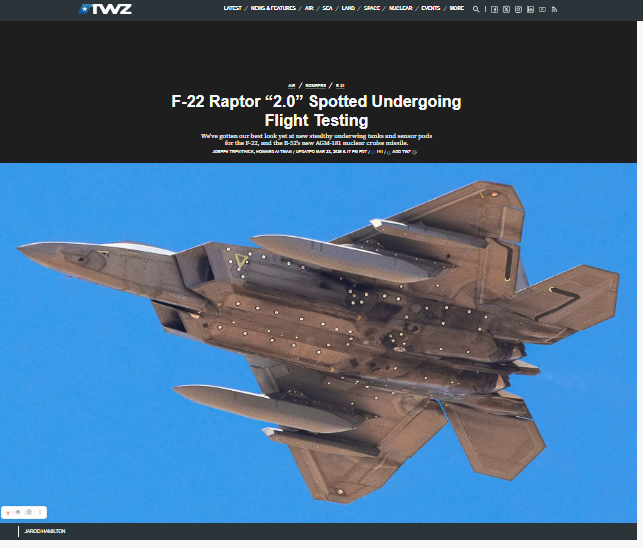
Task: Follow the last breadcrumb link after Bombers
Action: (340, 85)
